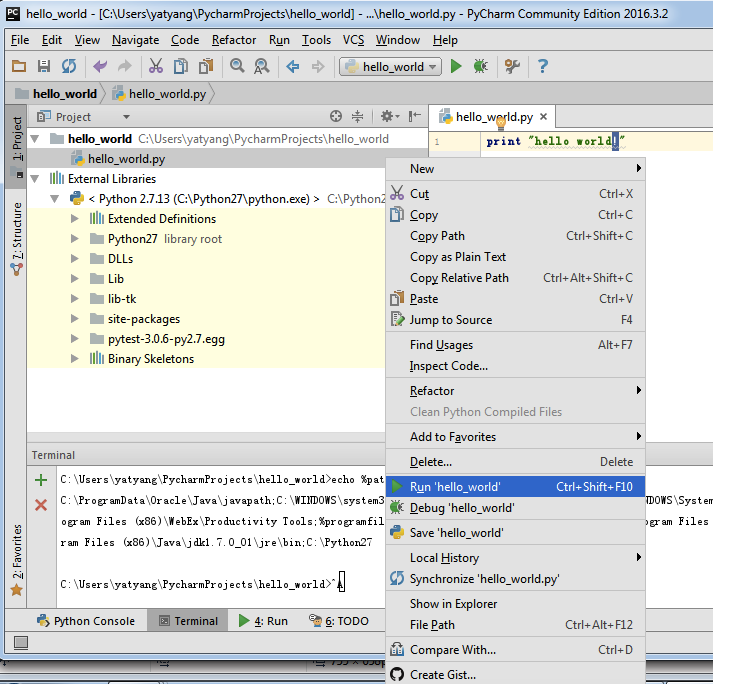Expand Extended Definitions node
The height and width of the screenshot is (684, 755).
[x=75, y=219]
